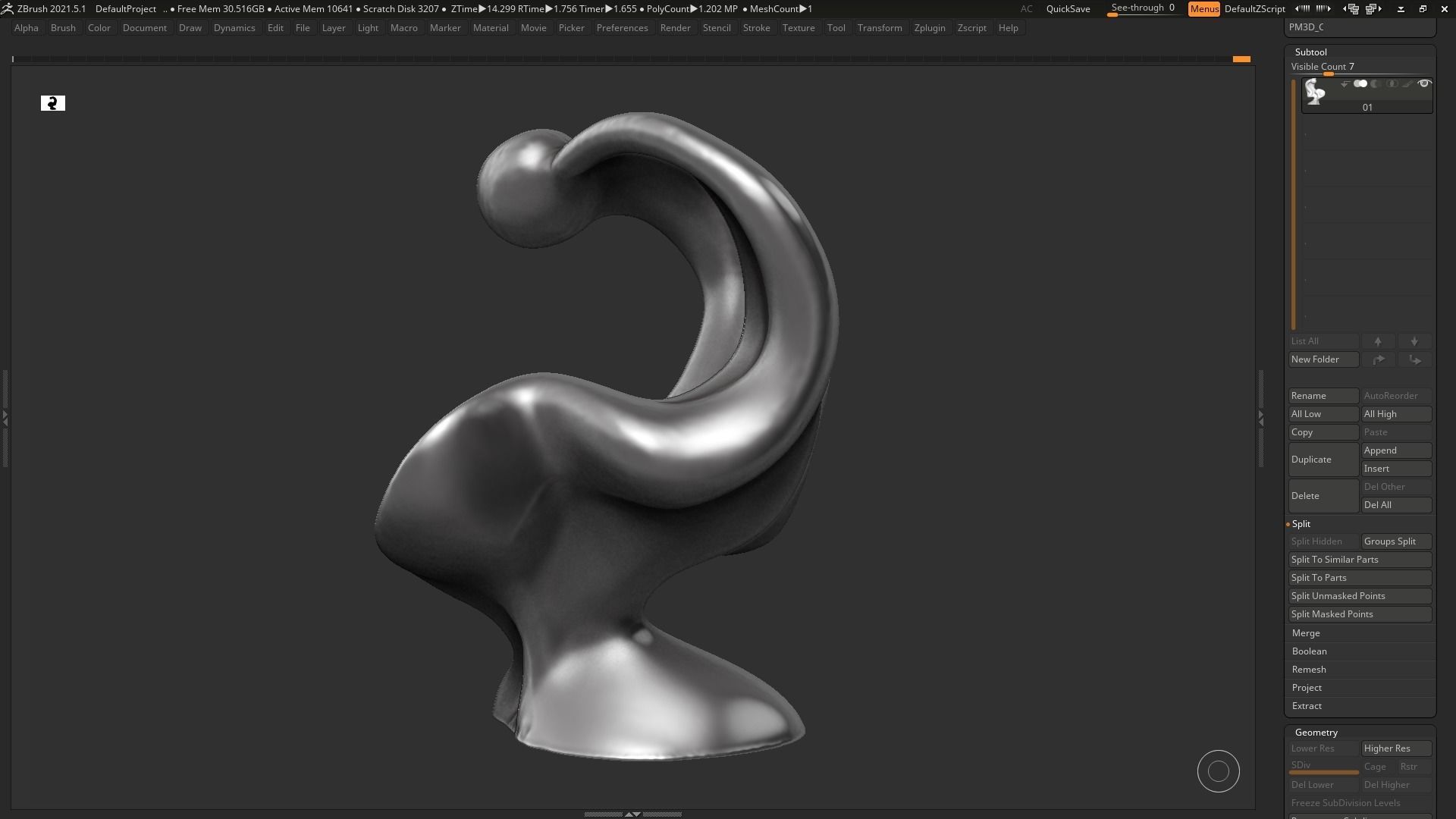Image resolution: width=1456 pixels, height=819 pixels.
Task: Toggle the subtraction boolean crescent icon on subtool 01
Action: coord(1376,84)
